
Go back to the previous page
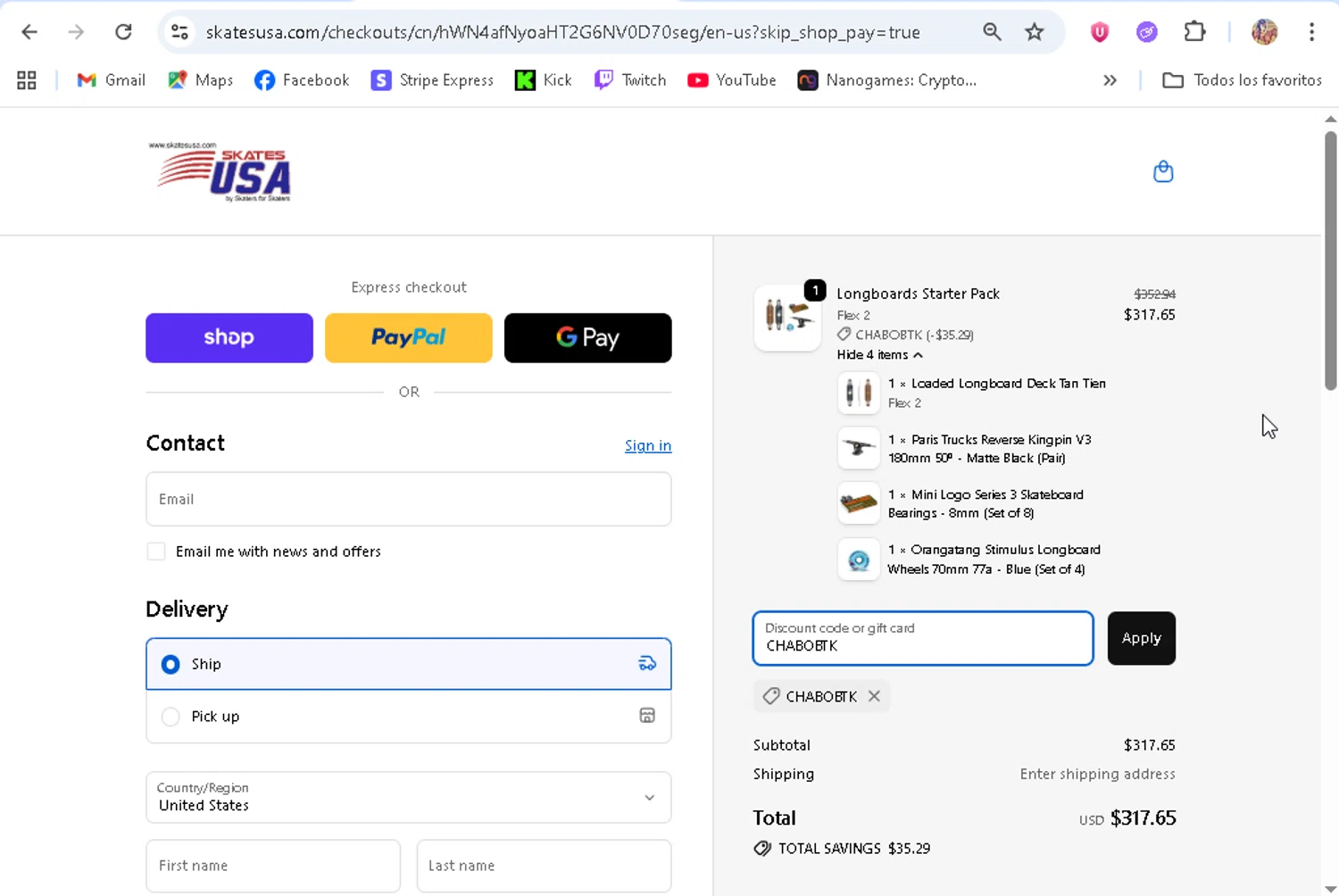click(29, 32)
